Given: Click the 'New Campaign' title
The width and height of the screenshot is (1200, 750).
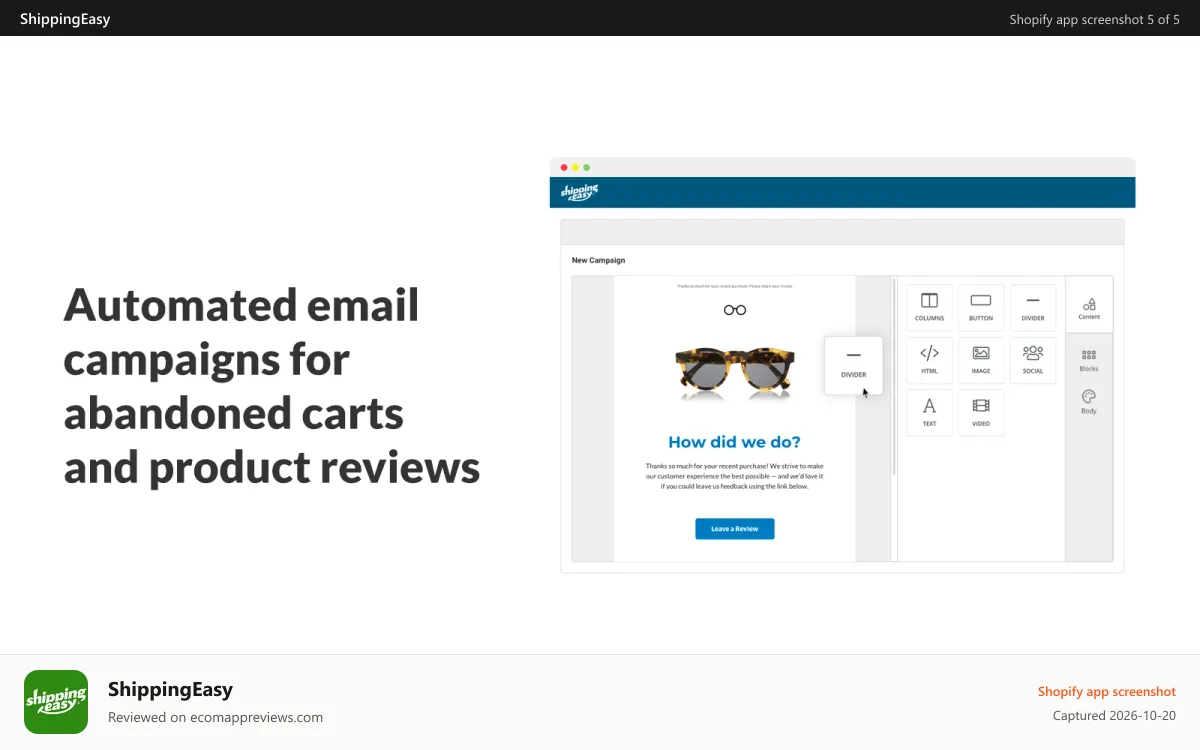Looking at the screenshot, I should click(x=598, y=260).
